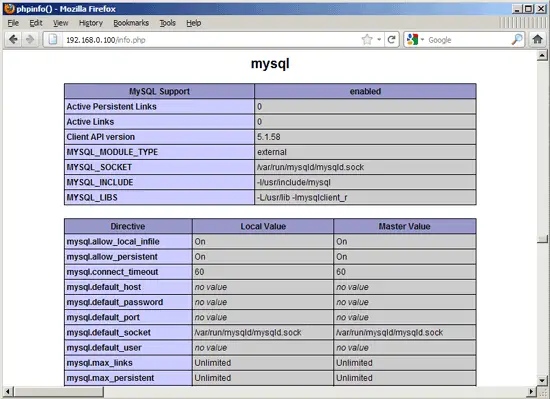Open the Bookmarks menu
550x399 pixels.
coord(131,23)
